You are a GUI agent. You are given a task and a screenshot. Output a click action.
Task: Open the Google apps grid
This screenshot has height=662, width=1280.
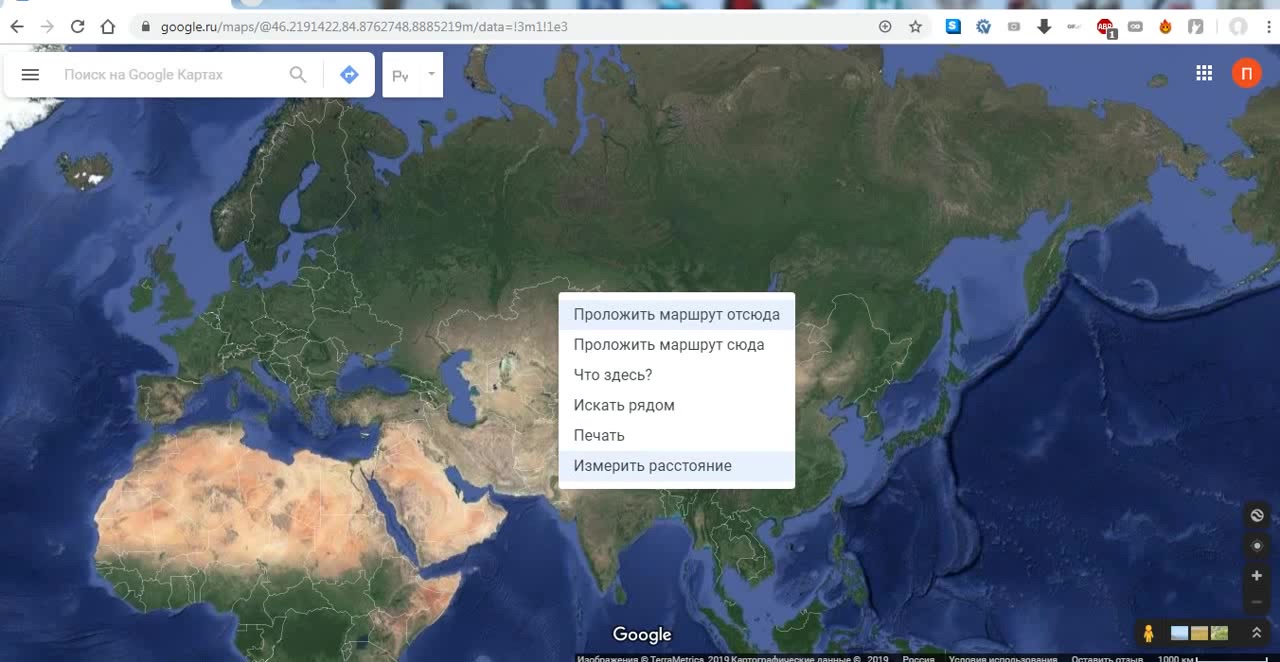[x=1204, y=73]
